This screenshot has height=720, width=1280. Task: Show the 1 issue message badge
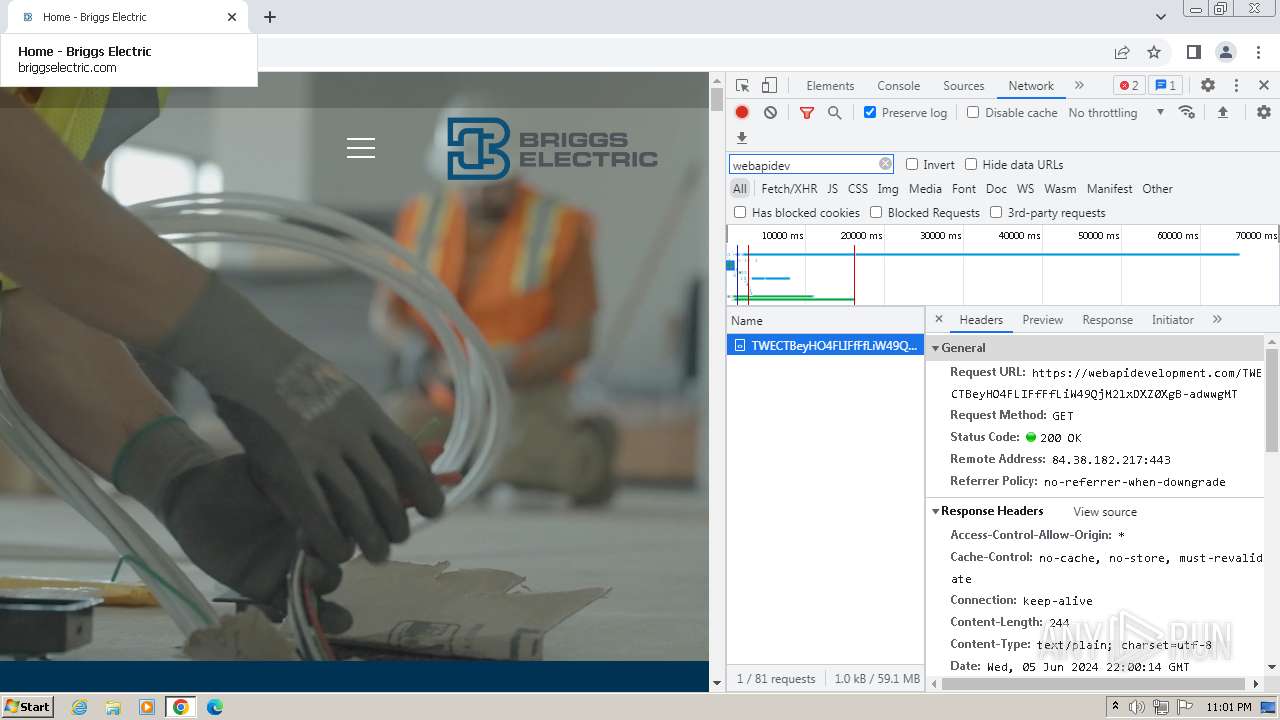1164,86
